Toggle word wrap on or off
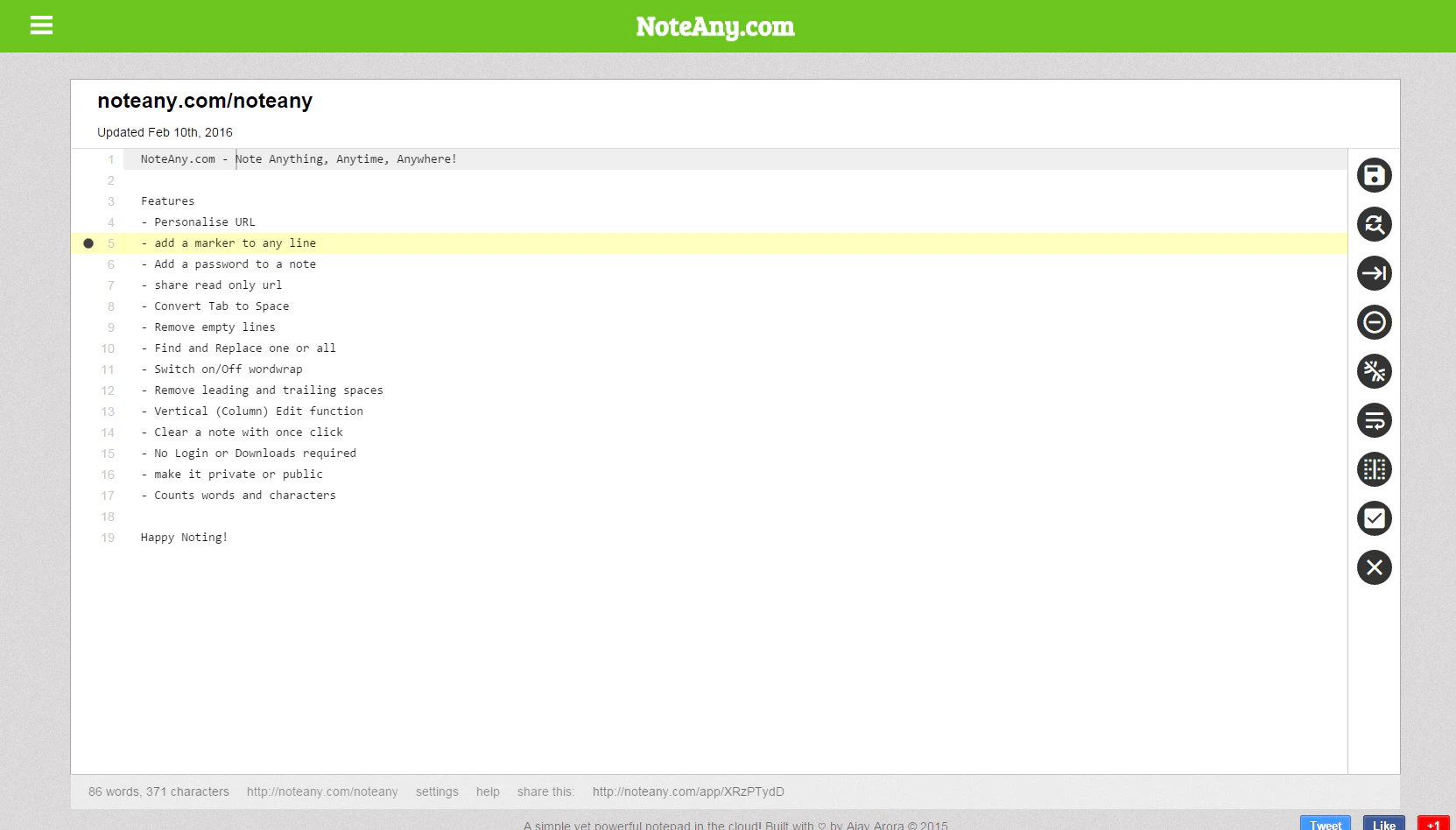Image resolution: width=1456 pixels, height=830 pixels. [1374, 420]
